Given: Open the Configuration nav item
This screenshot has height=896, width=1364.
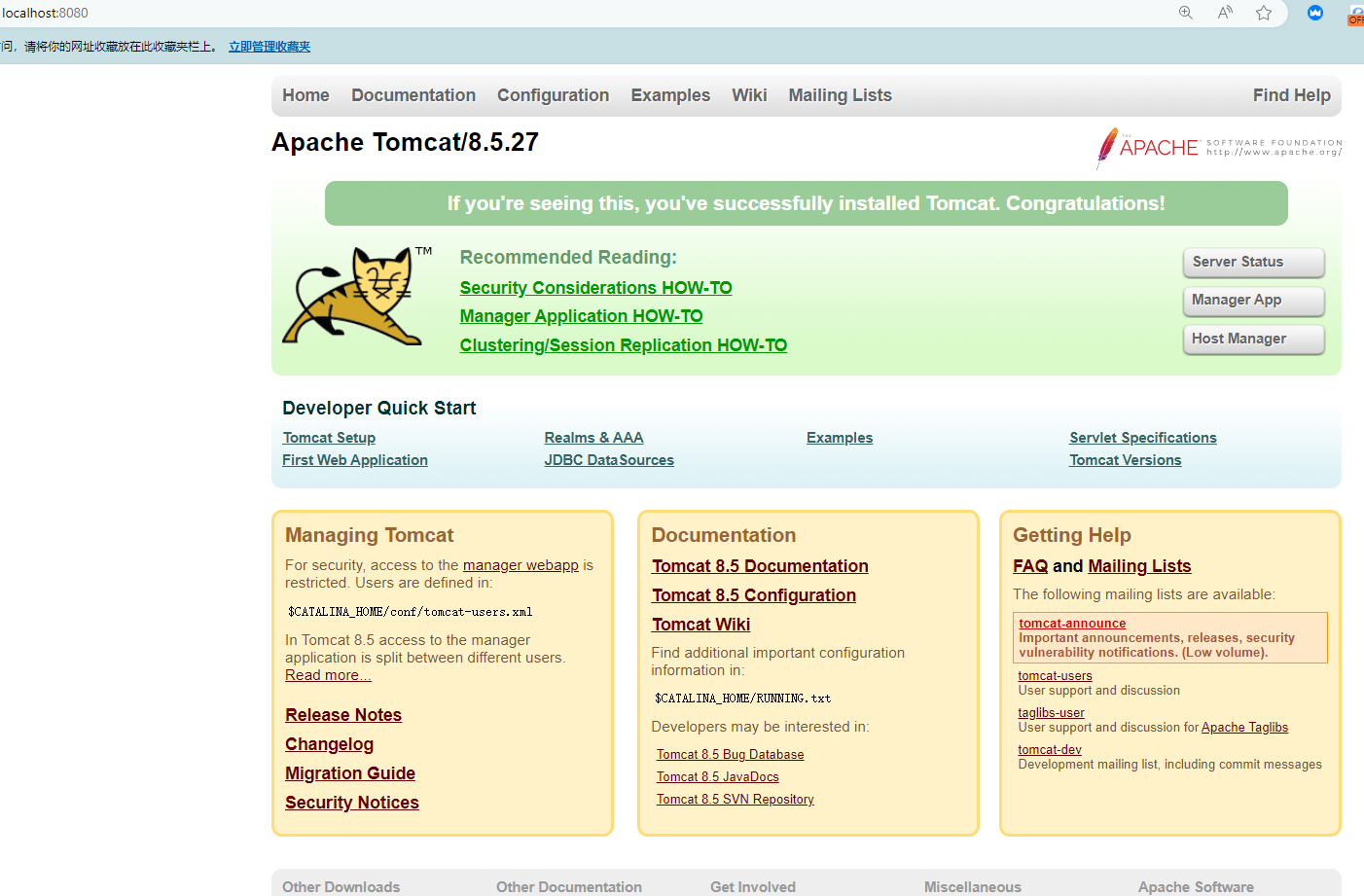Looking at the screenshot, I should coord(553,95).
